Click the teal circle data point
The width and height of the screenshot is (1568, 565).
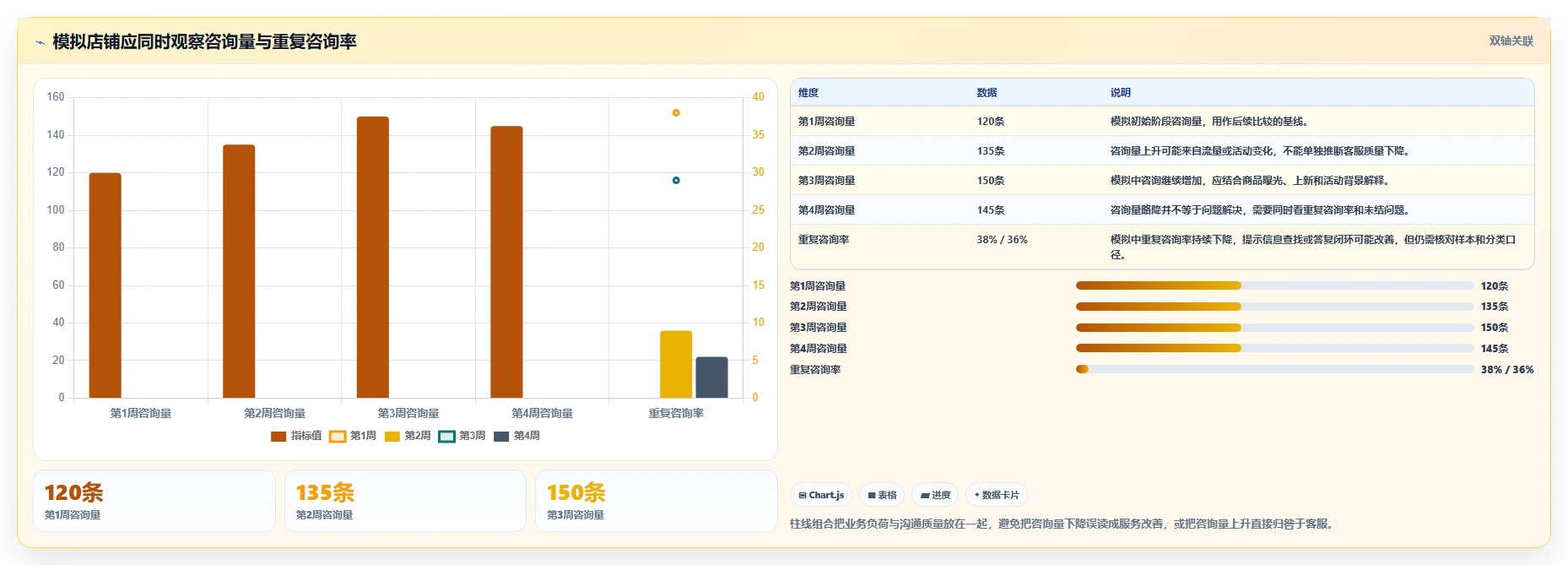(x=676, y=180)
